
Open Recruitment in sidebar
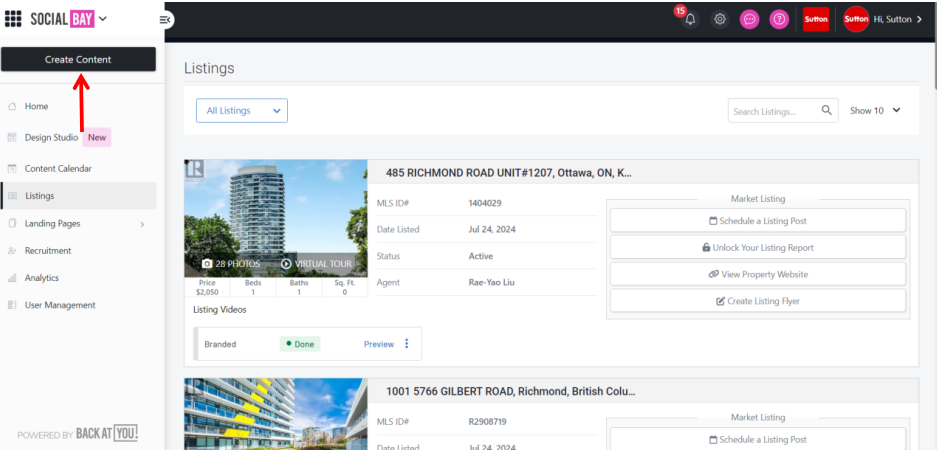(x=48, y=251)
